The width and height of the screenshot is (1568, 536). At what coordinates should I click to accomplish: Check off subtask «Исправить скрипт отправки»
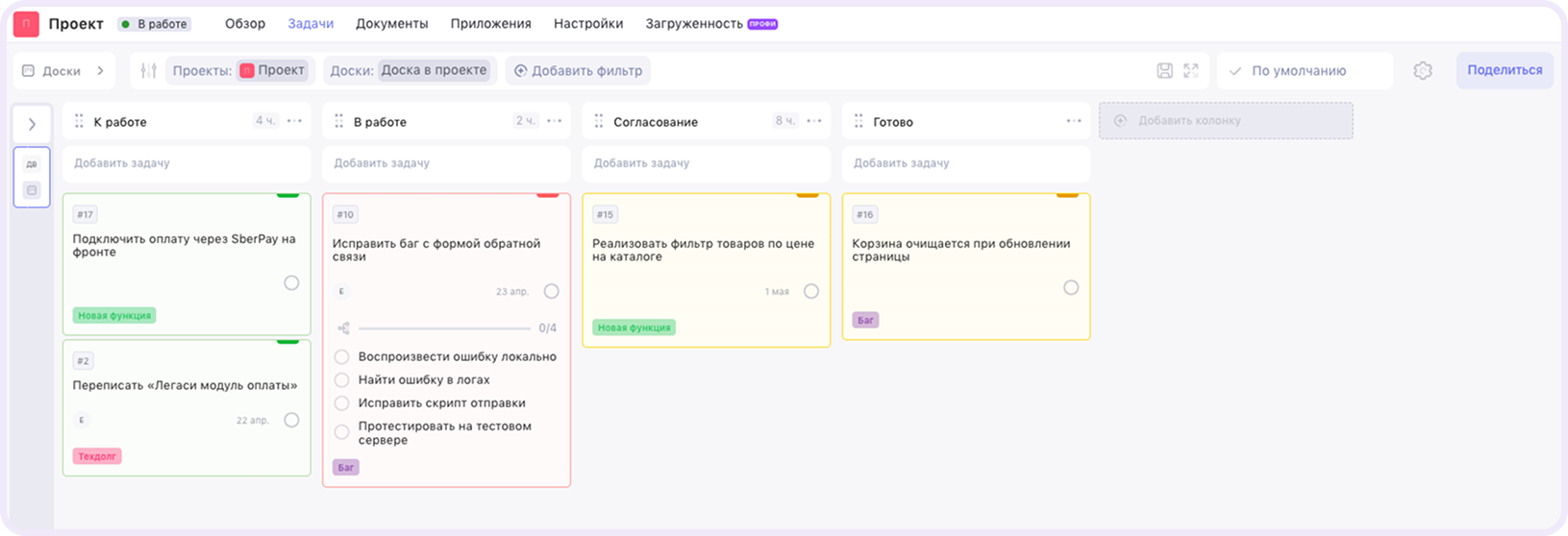341,403
